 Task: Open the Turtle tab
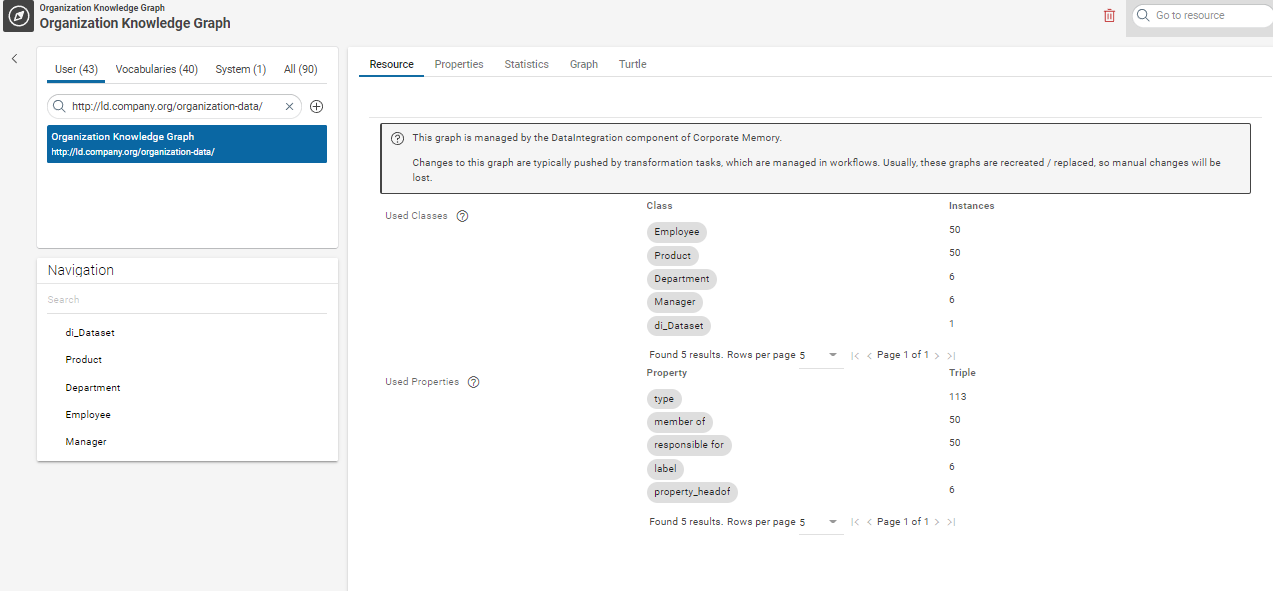coord(632,64)
